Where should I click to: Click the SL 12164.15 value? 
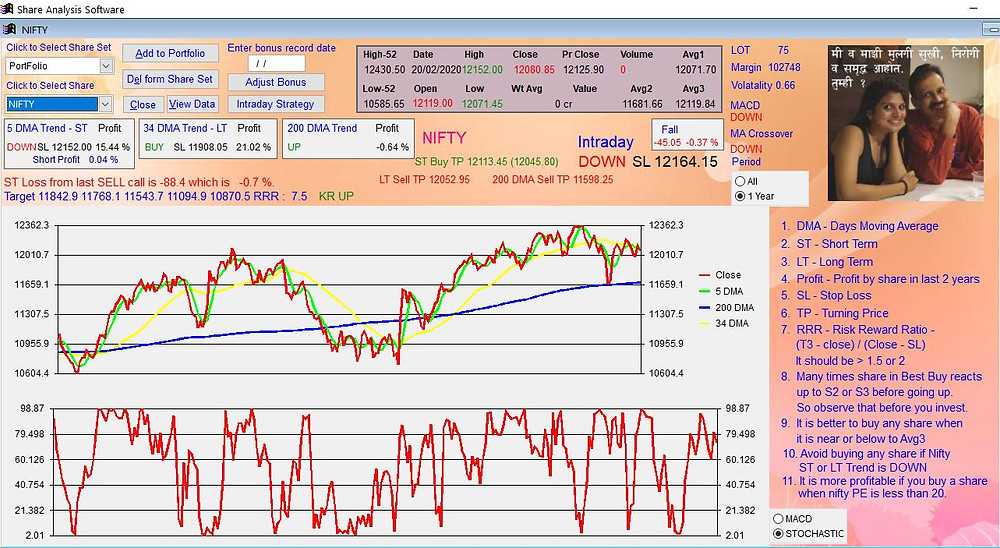pos(675,162)
